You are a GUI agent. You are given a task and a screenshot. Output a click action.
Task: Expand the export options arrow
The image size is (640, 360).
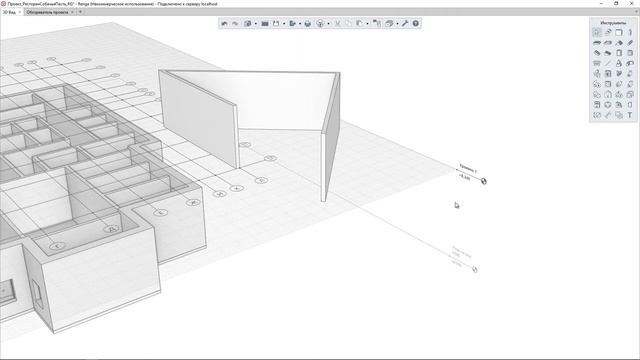click(x=300, y=24)
